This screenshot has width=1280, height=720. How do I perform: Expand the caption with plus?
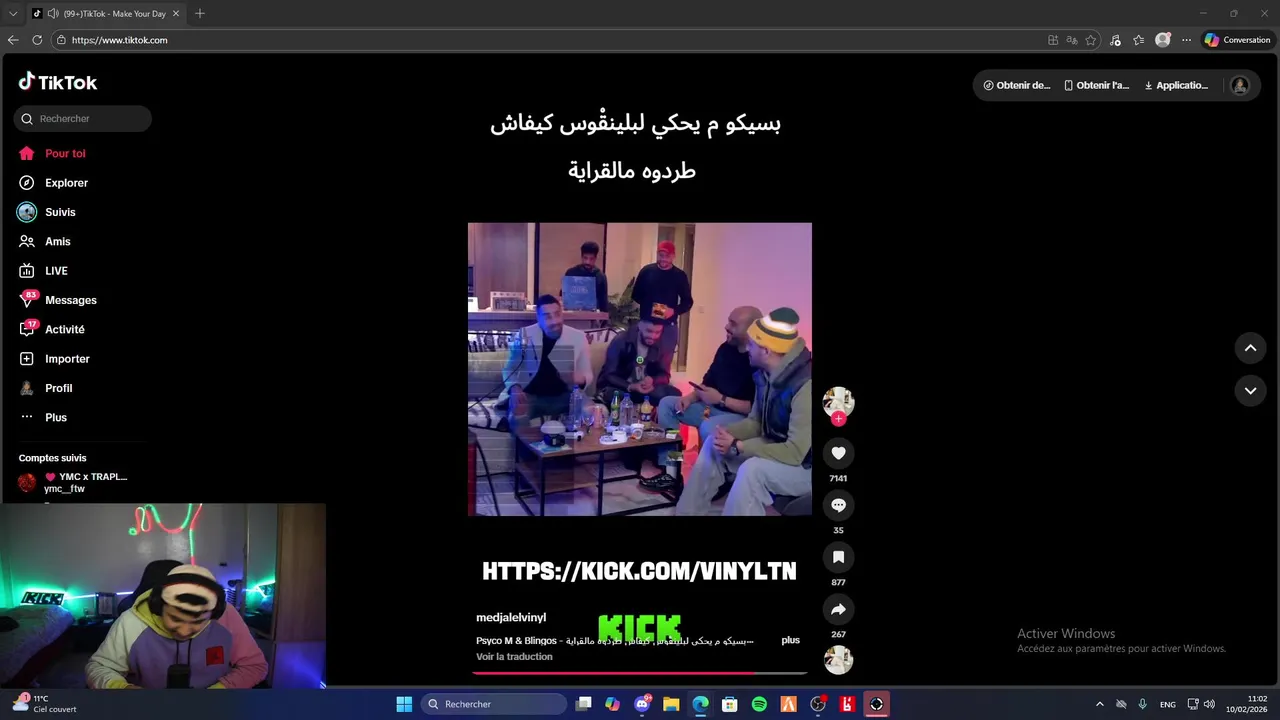790,640
